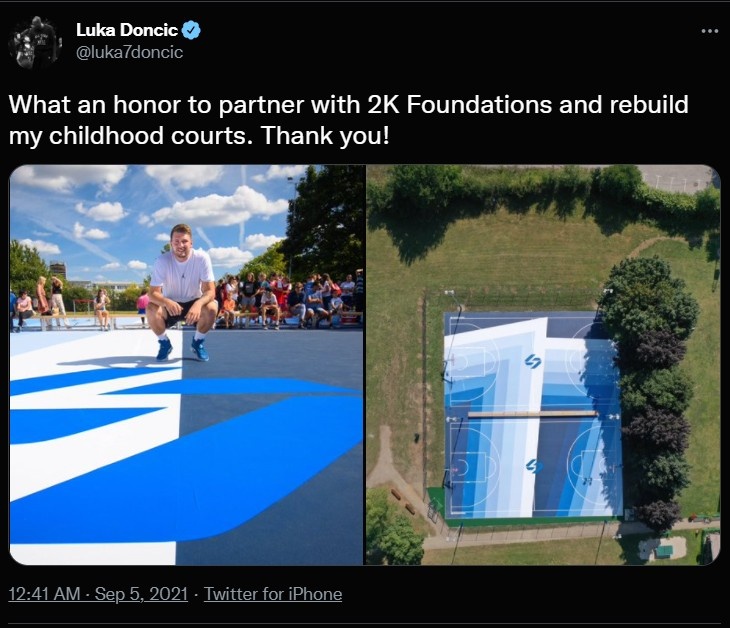This screenshot has height=628, width=730.
Task: Open the aerial photo of the courts
Action: 543,365
